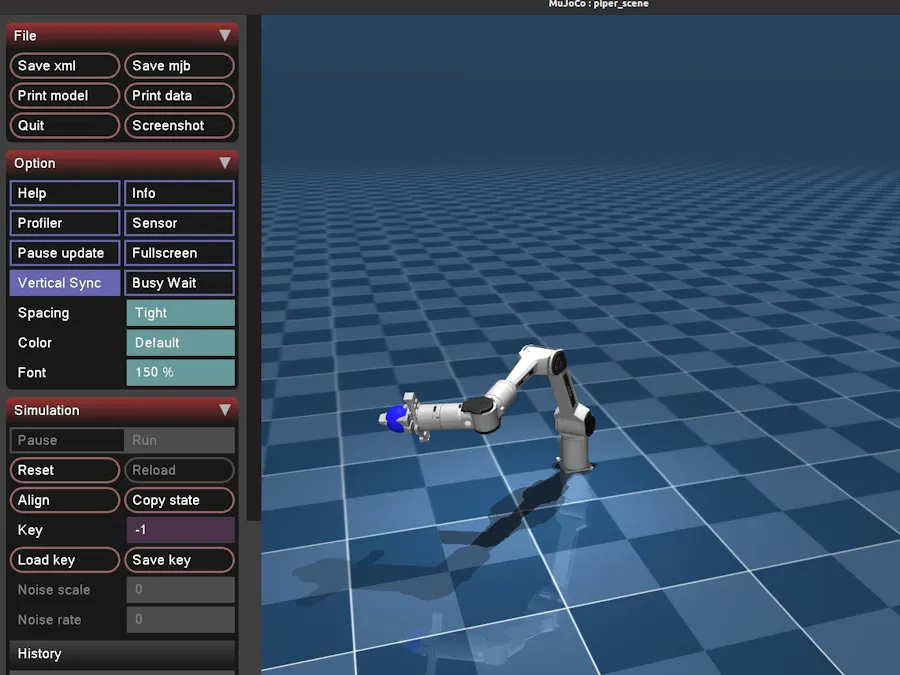
Task: Save the current keyframe
Action: coord(179,560)
